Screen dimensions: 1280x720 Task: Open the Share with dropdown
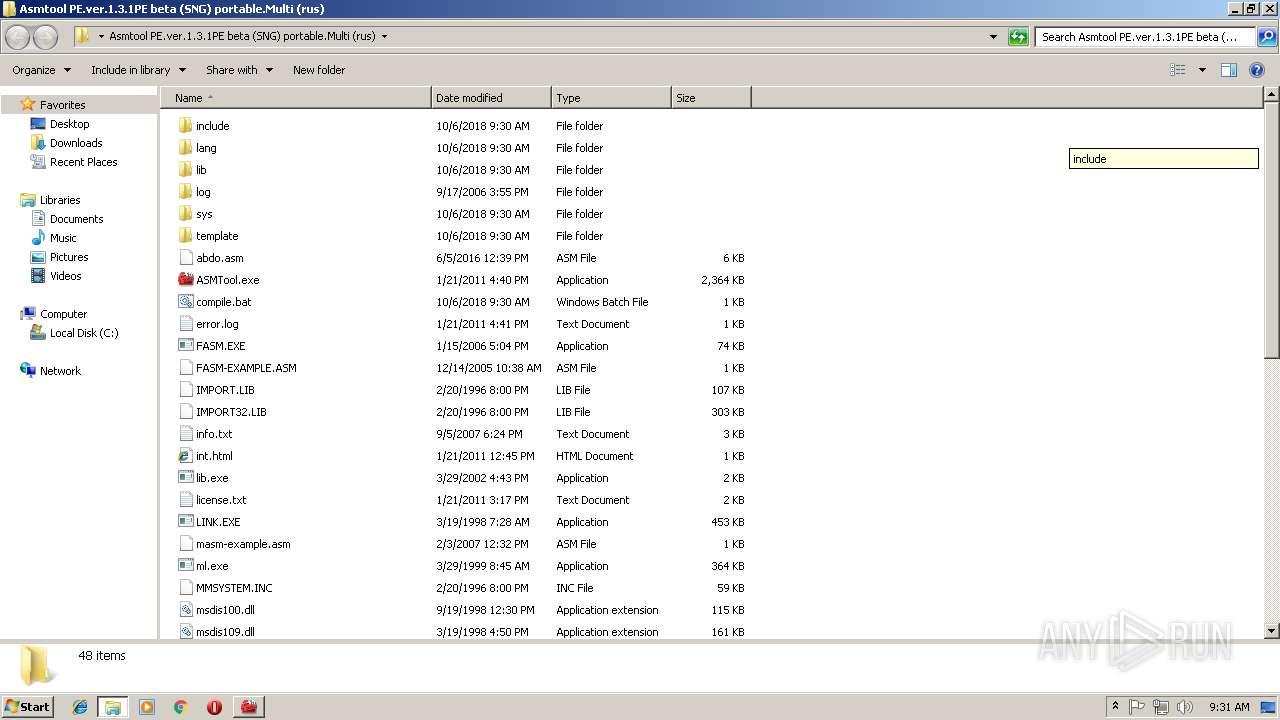pyautogui.click(x=239, y=70)
